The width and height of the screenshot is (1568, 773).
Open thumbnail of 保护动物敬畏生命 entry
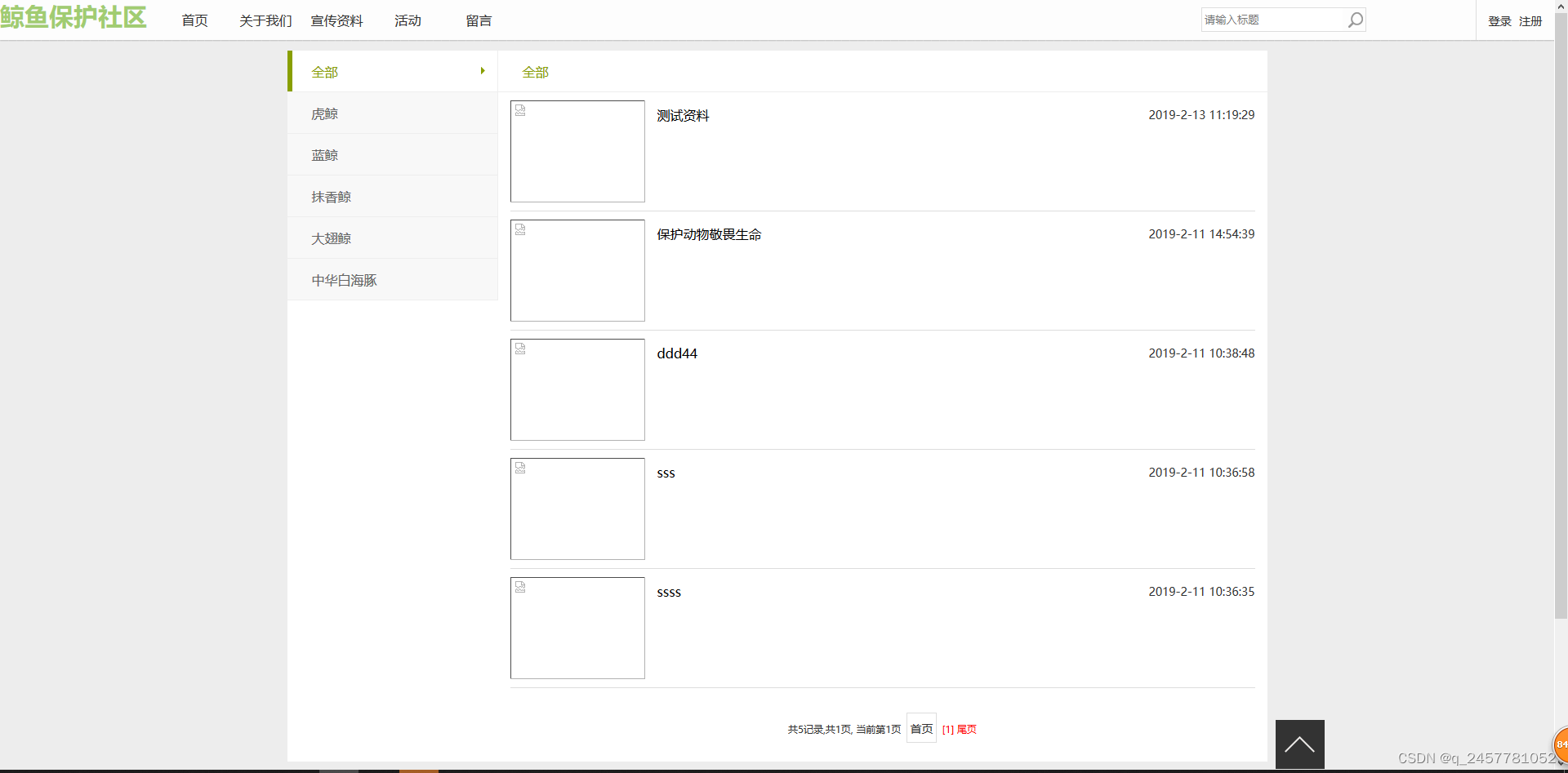pyautogui.click(x=577, y=270)
